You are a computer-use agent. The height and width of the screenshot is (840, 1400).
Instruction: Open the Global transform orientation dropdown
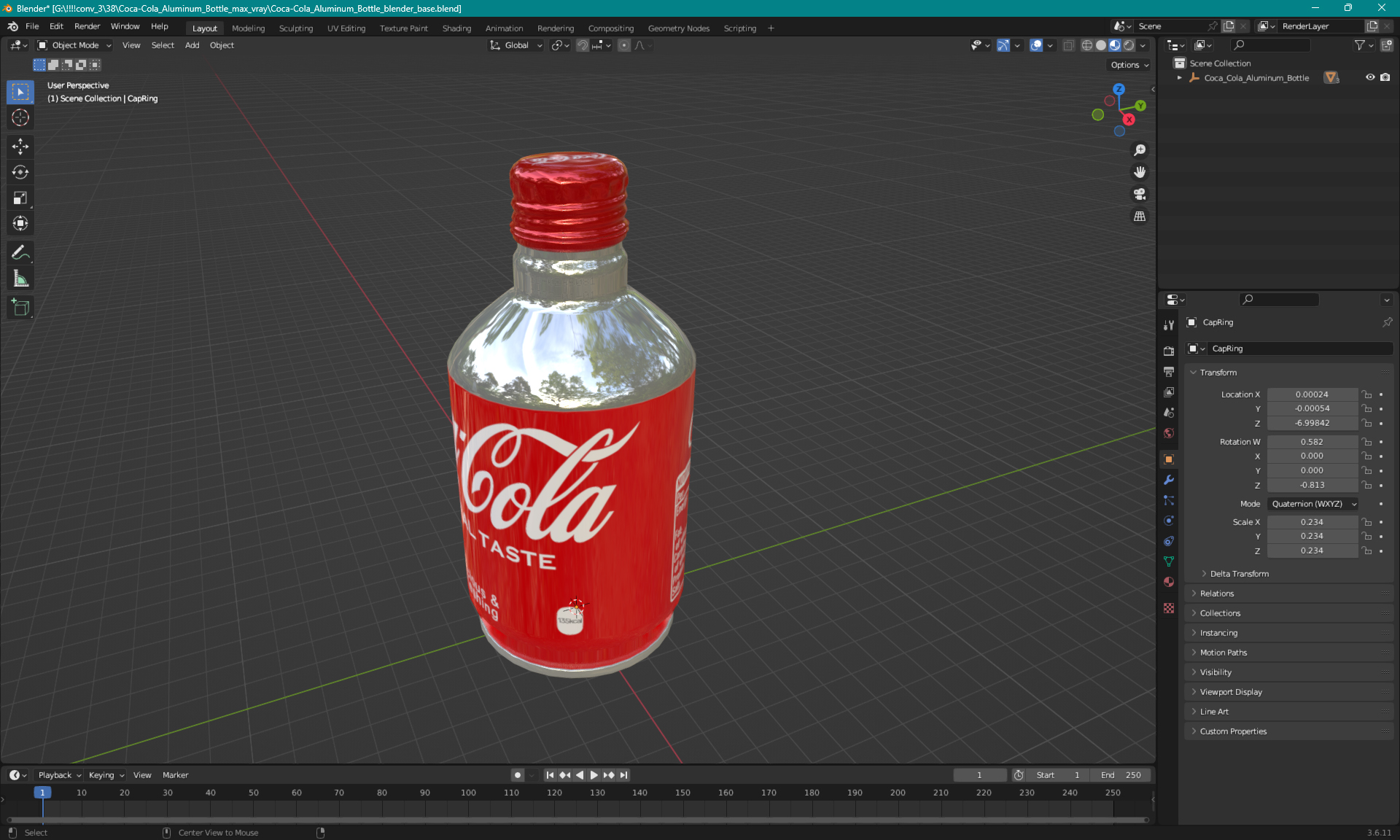click(x=516, y=45)
